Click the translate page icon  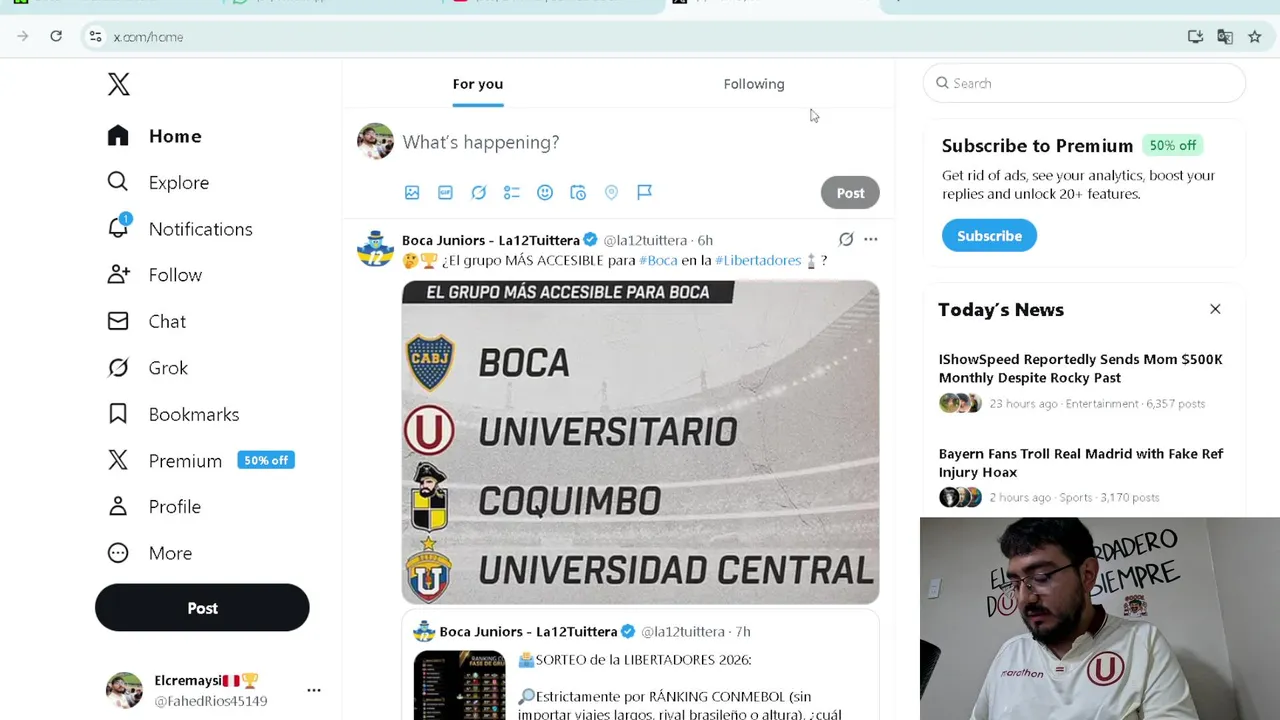(x=1225, y=37)
